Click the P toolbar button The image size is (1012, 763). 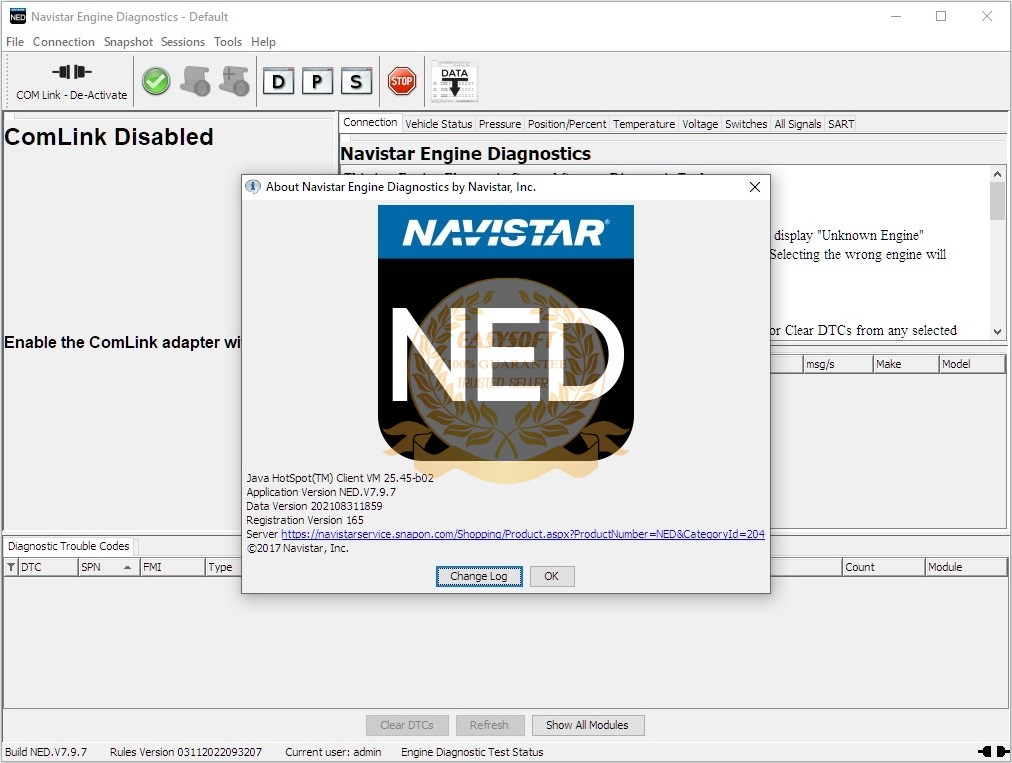coord(318,81)
